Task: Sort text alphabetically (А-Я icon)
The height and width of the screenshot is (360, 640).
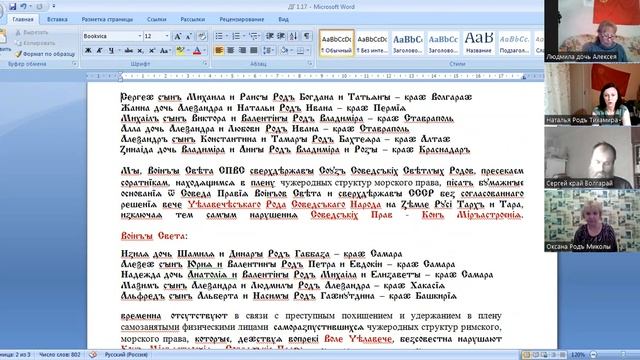Action: (x=293, y=36)
